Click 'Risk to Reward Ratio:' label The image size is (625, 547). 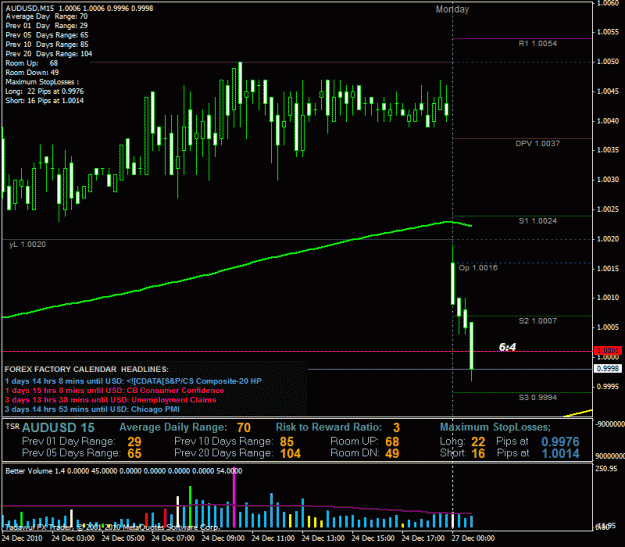(x=328, y=427)
